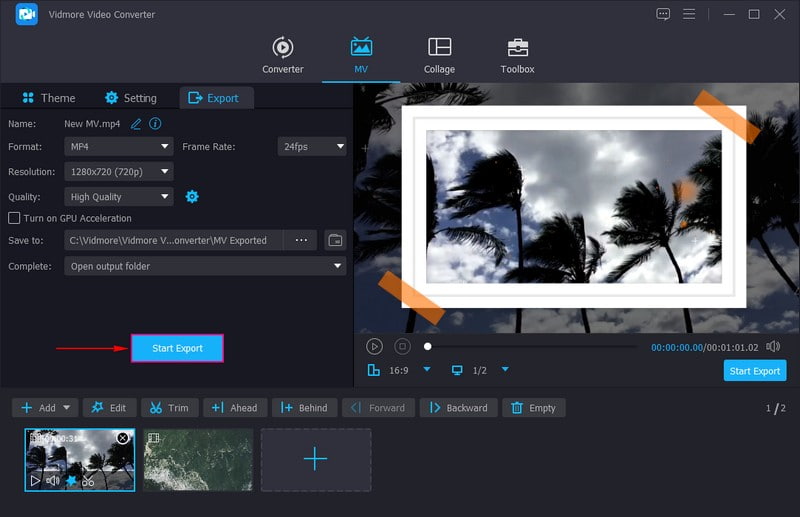Mute the preview volume speaker icon

(x=772, y=346)
